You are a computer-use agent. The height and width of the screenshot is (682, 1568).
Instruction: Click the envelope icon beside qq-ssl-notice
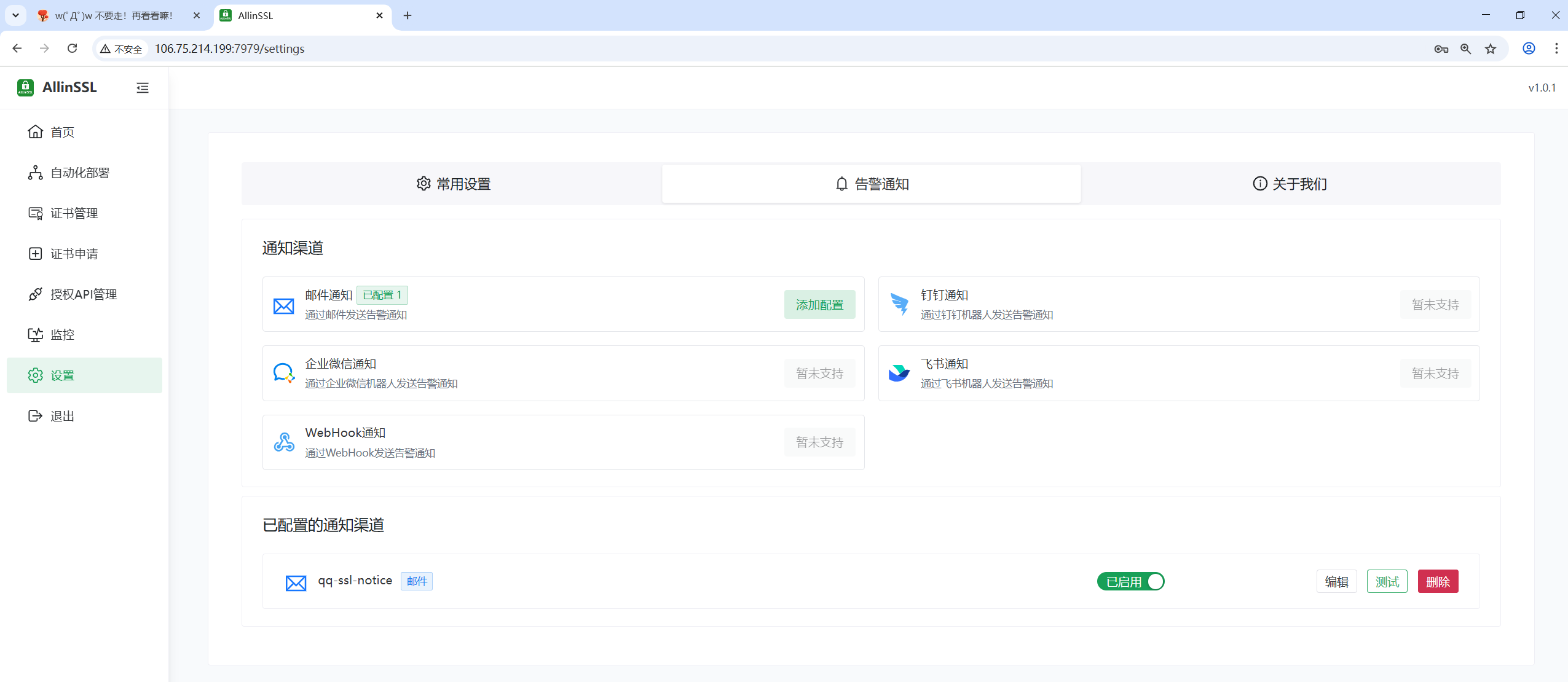pos(296,582)
